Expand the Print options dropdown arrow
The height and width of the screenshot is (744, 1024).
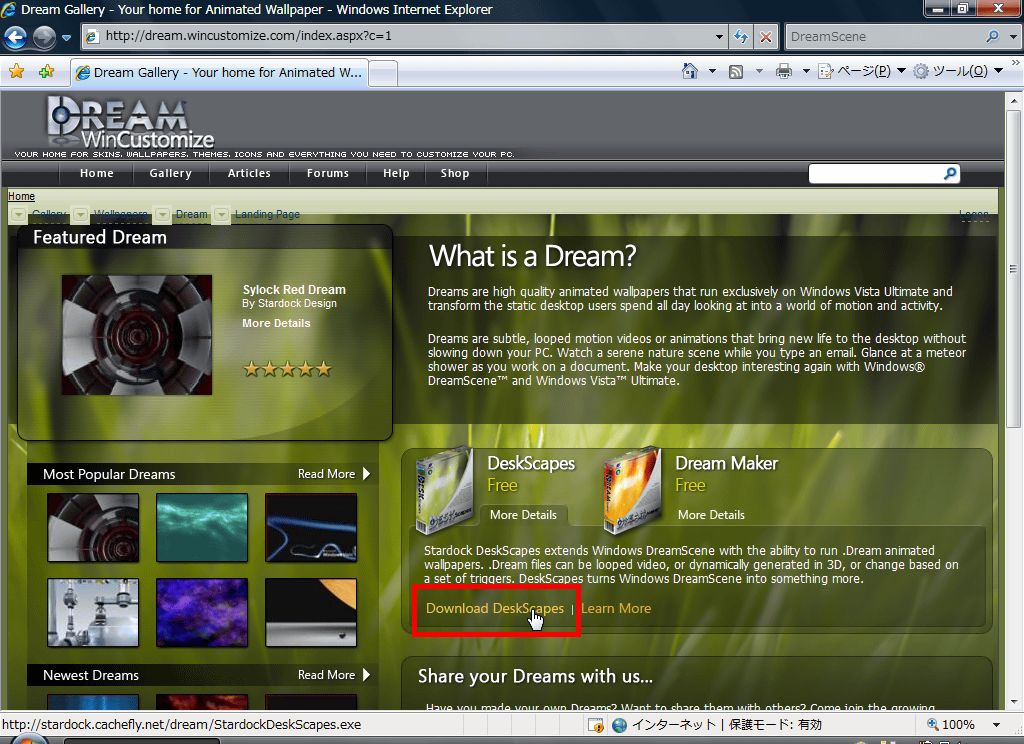coord(806,71)
